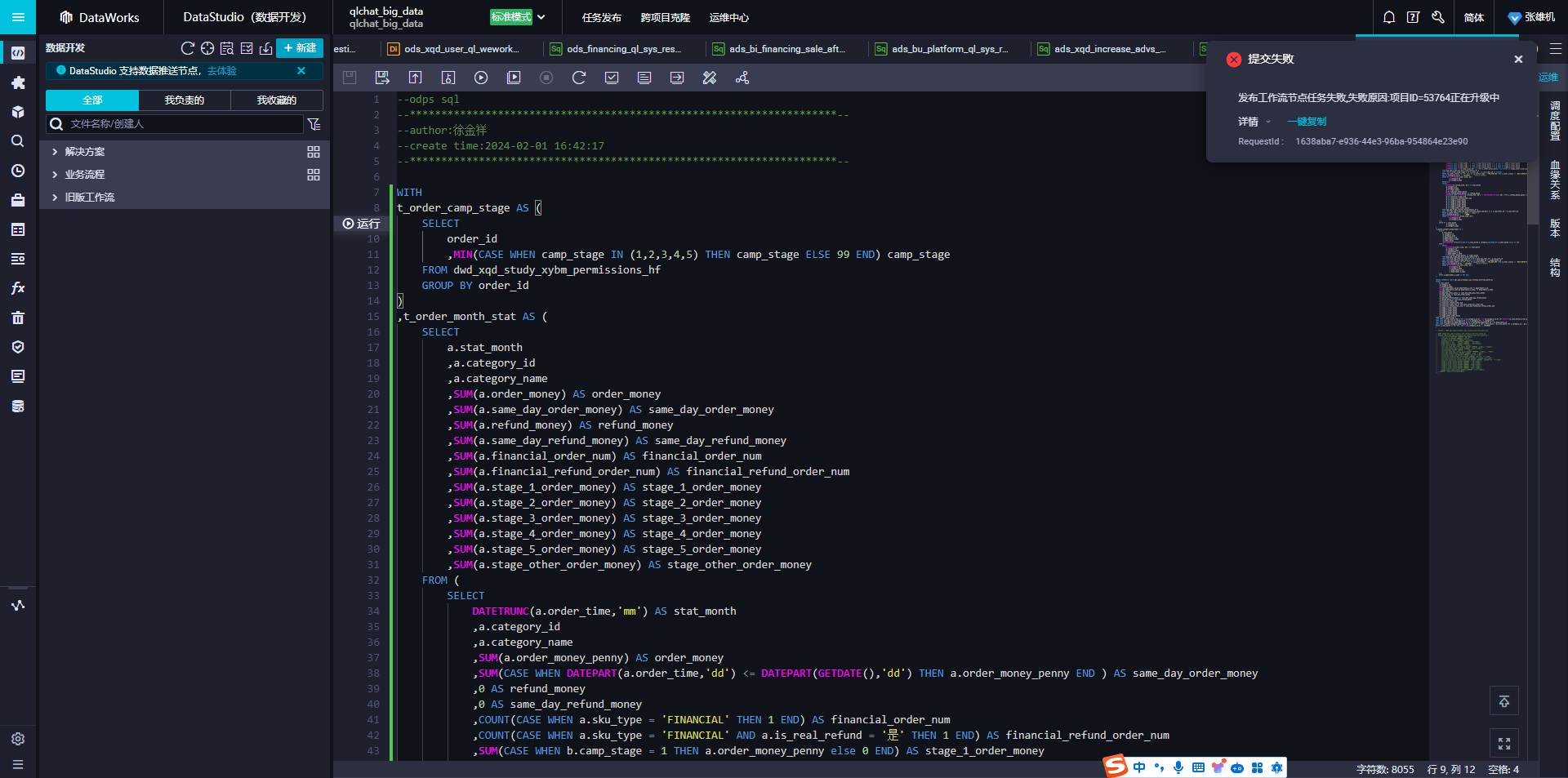This screenshot has height=778, width=1568.
Task: Switch to ads_xqd_increase_advs tab
Action: point(1111,49)
